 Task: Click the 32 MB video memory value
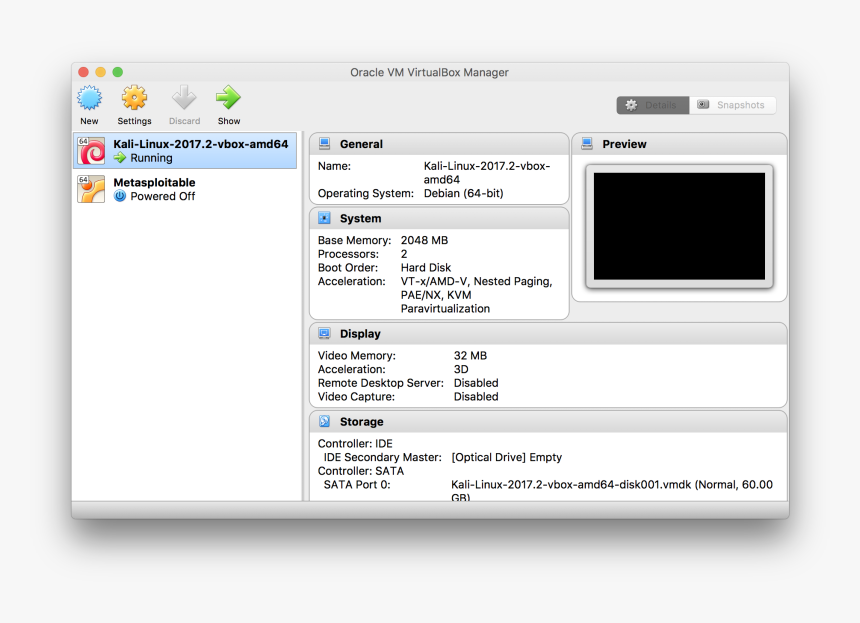point(470,355)
